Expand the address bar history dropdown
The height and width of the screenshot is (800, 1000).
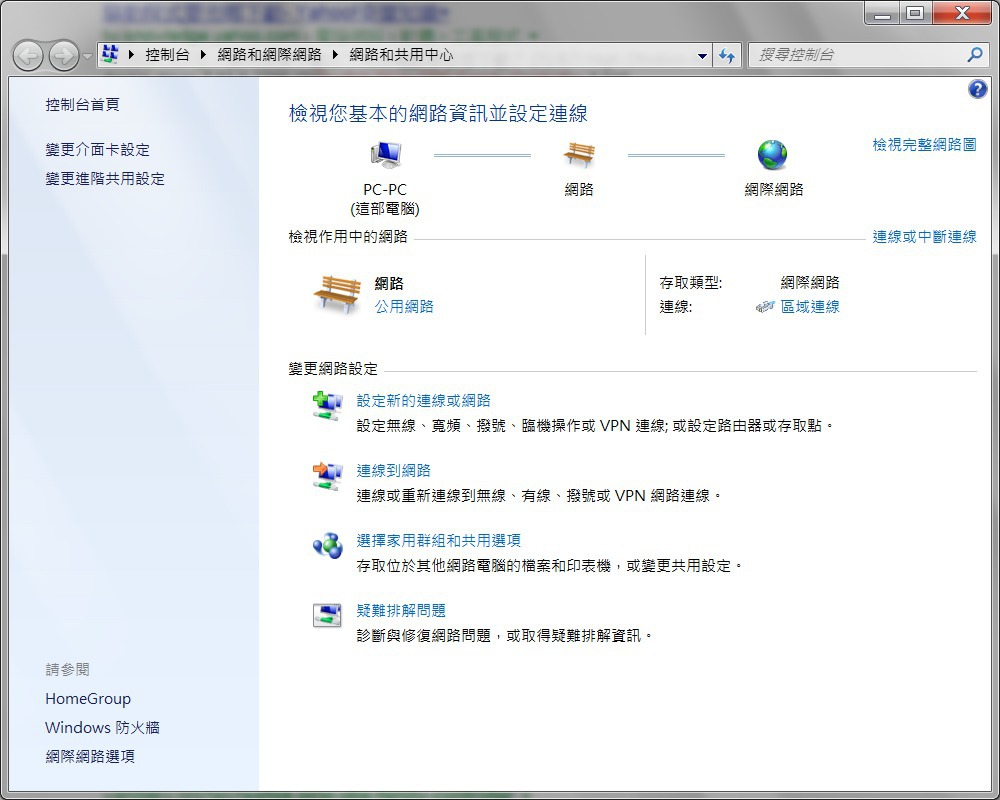point(702,56)
